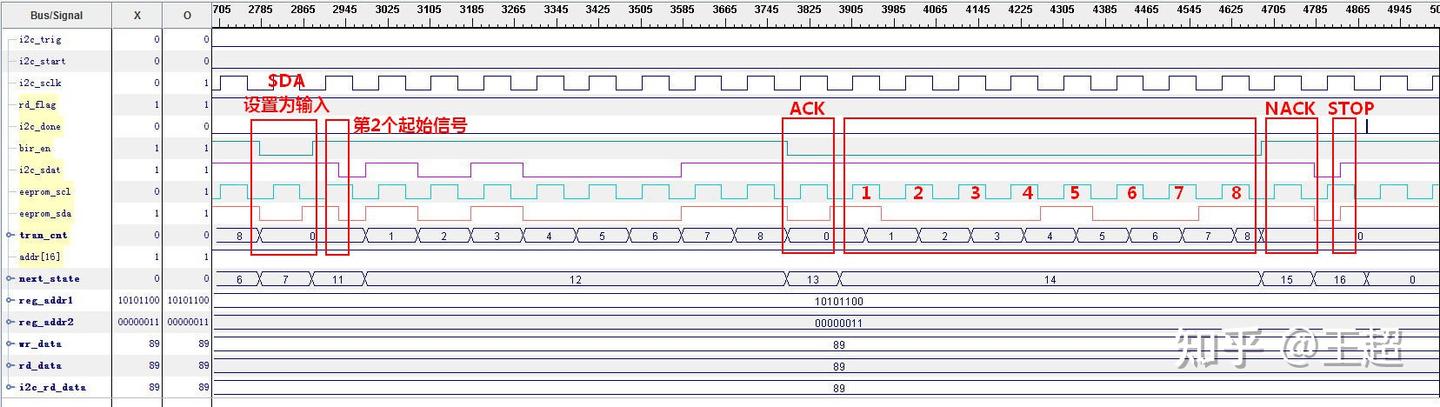Click the red STOP annotation label
1440x407 pixels.
(x=1350, y=108)
